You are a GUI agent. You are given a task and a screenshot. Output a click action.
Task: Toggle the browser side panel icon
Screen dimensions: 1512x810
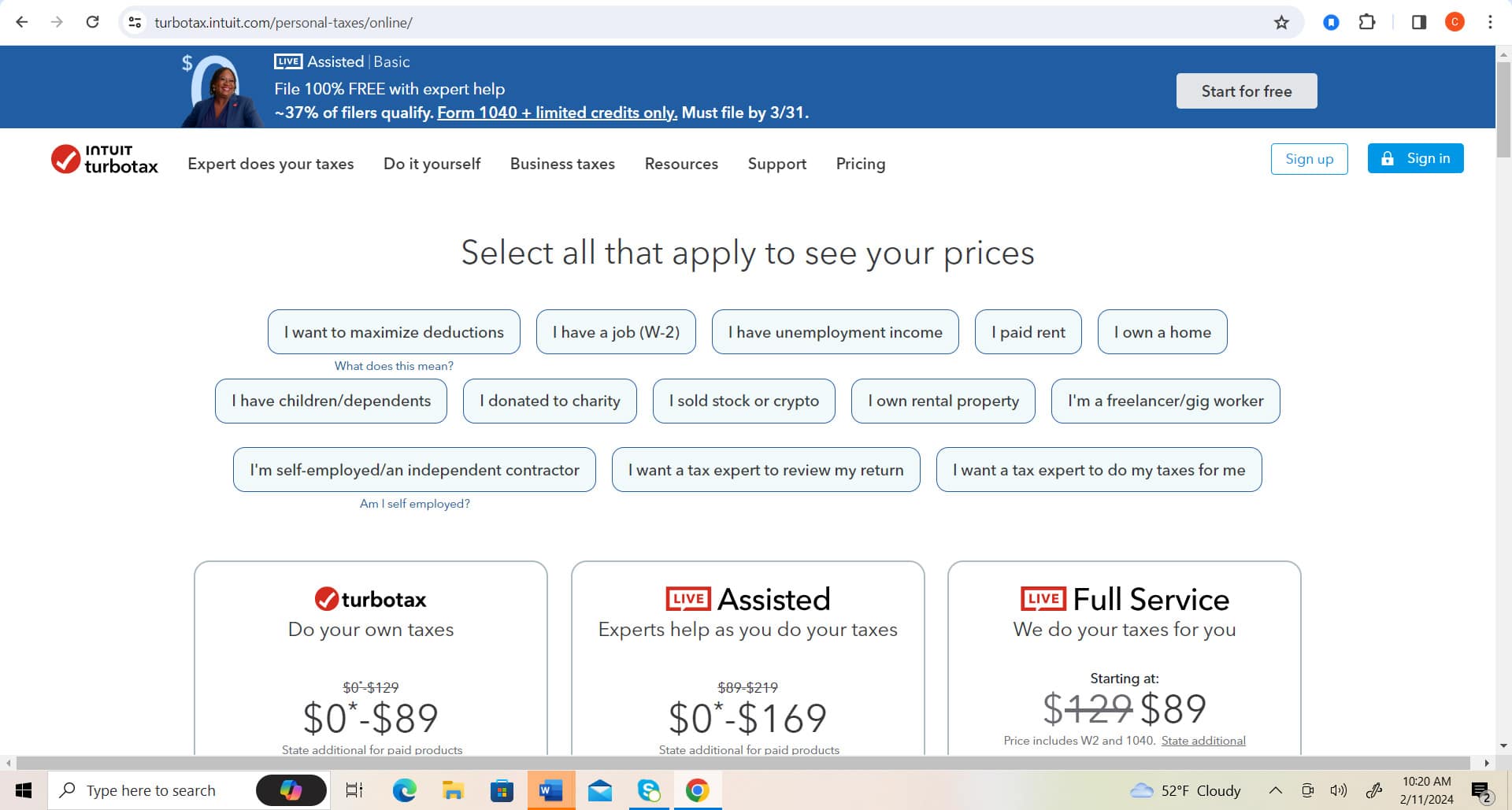(x=1419, y=22)
